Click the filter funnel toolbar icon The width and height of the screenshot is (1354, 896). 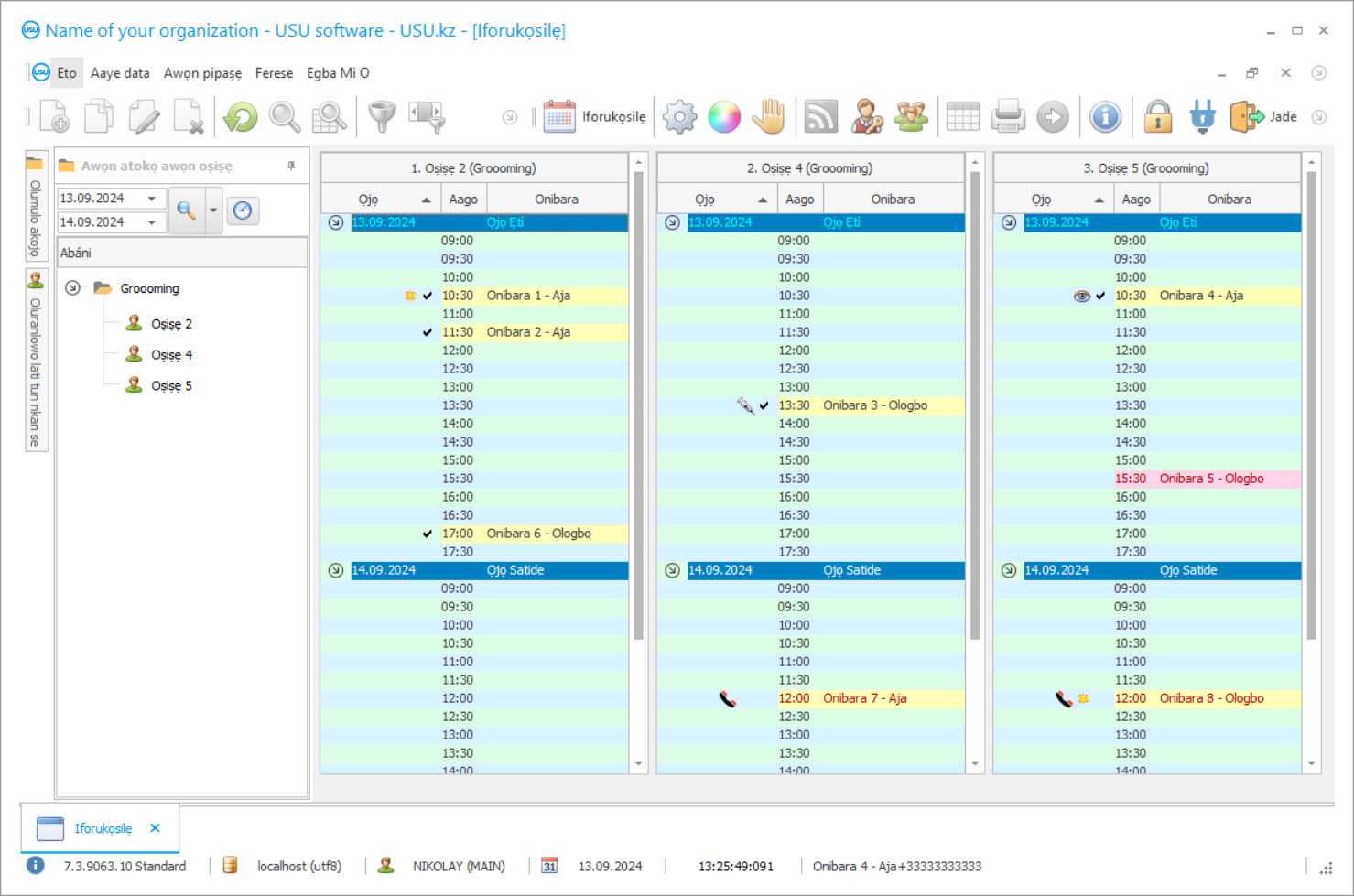(x=382, y=117)
